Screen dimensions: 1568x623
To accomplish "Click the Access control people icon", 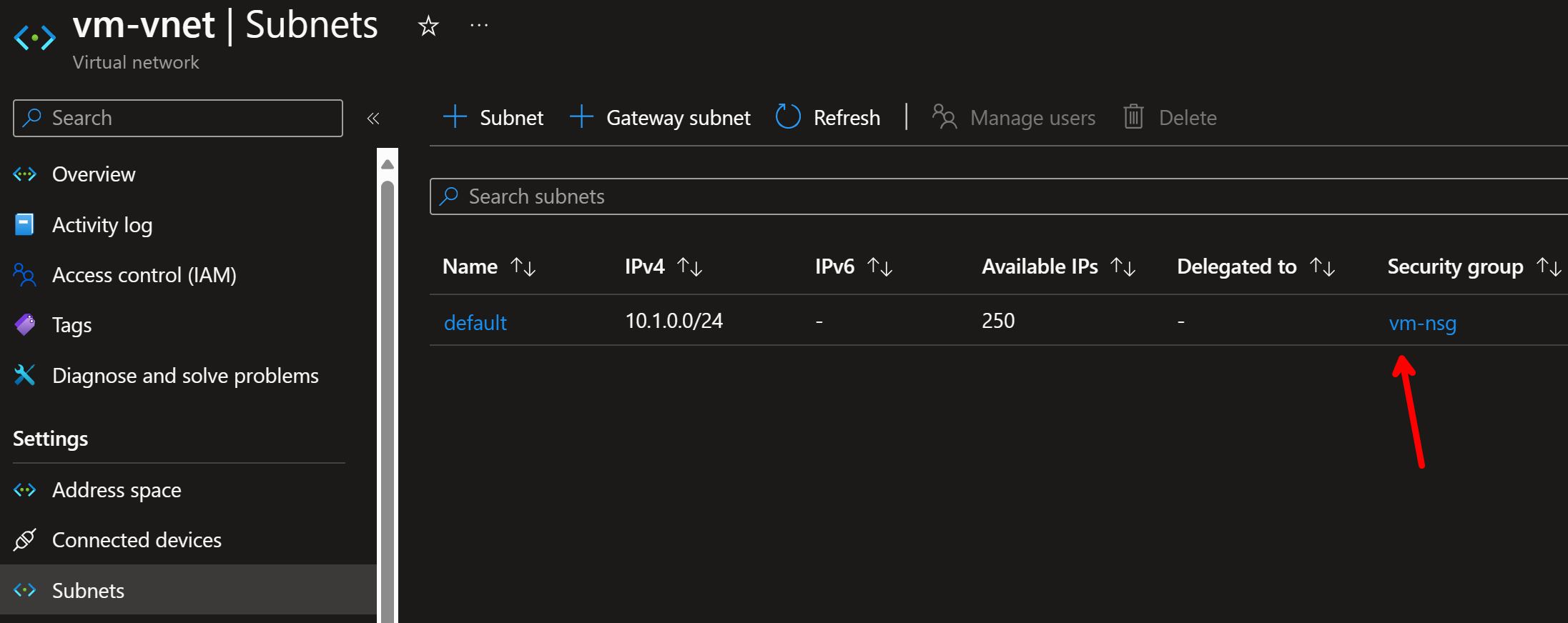I will tap(24, 275).
